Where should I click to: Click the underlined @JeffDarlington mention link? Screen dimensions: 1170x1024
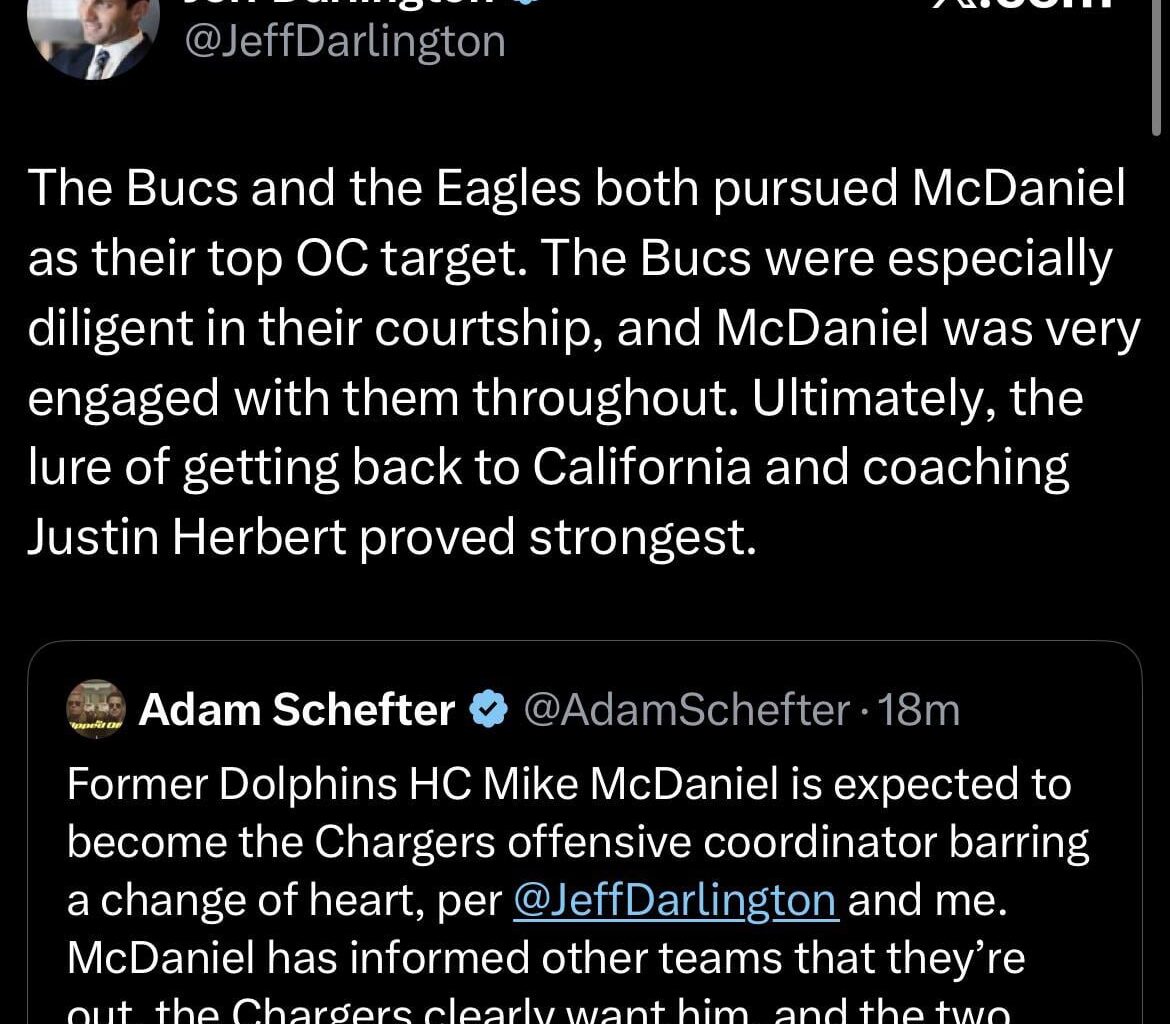[676, 899]
